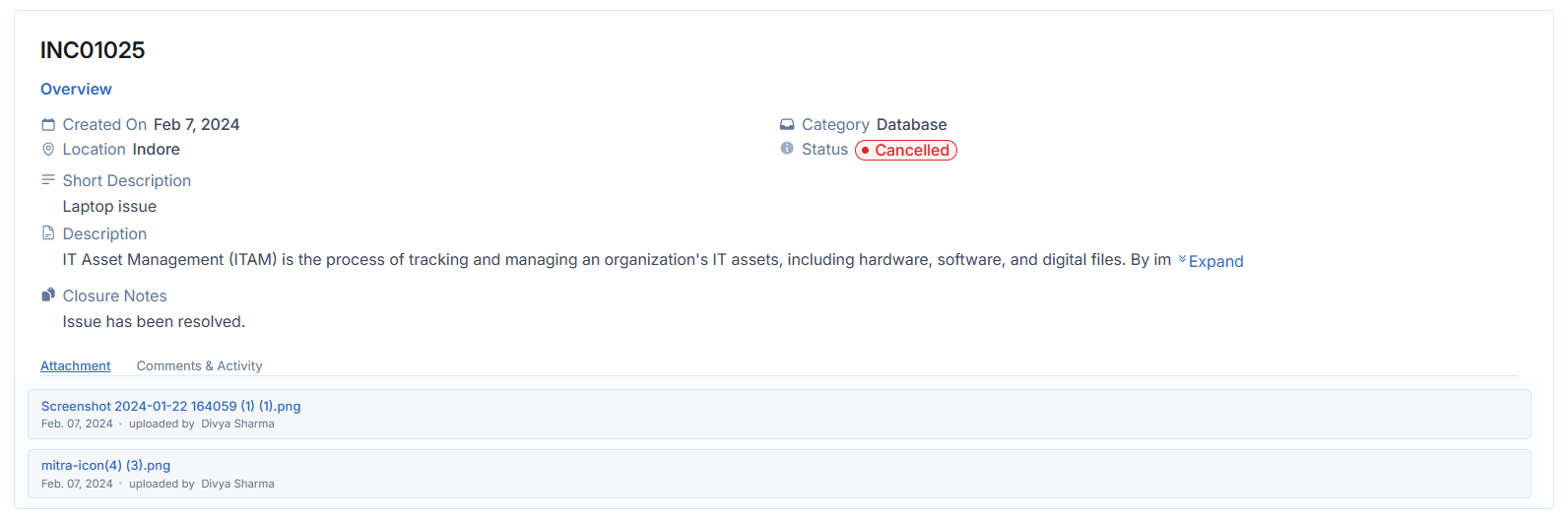
Task: Click the Description document icon
Action: coord(48,233)
